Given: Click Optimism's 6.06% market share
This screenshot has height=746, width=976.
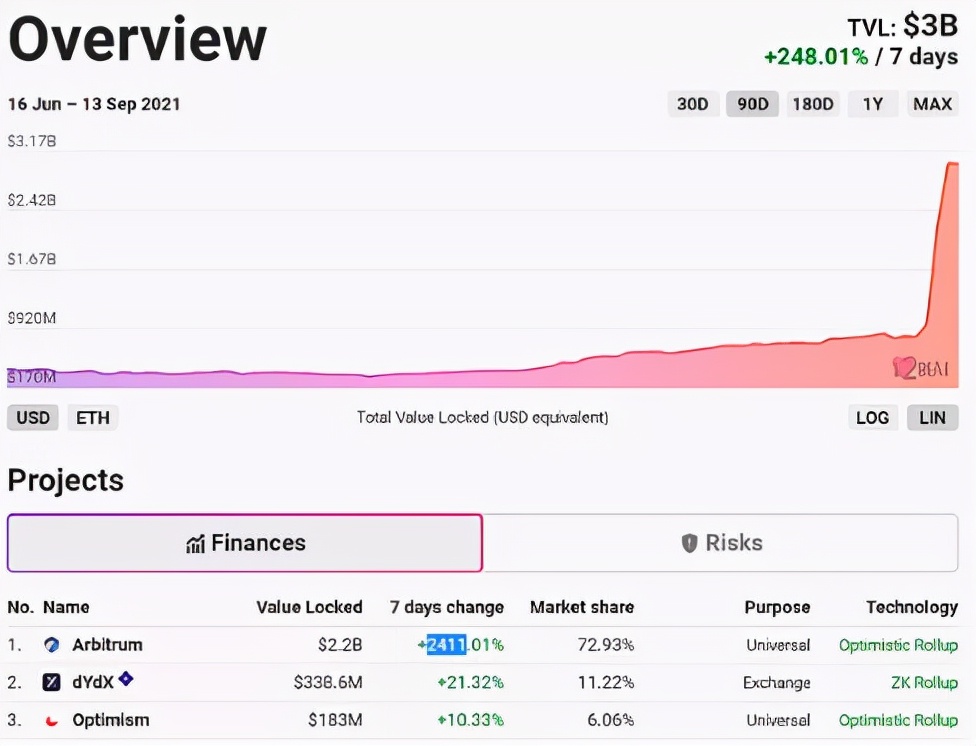Looking at the screenshot, I should coord(611,720).
